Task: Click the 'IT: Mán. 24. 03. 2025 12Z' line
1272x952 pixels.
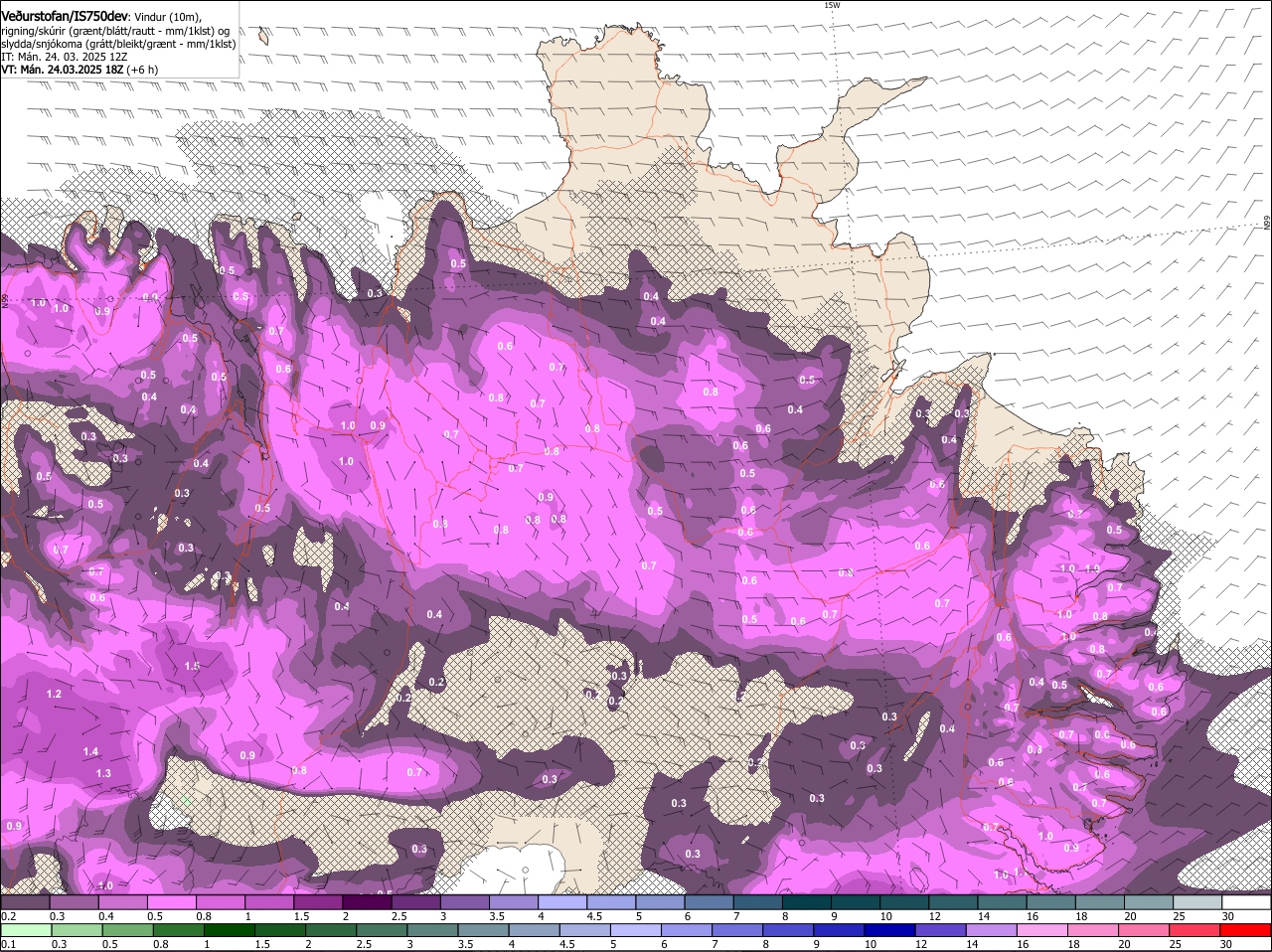Action: click(64, 57)
